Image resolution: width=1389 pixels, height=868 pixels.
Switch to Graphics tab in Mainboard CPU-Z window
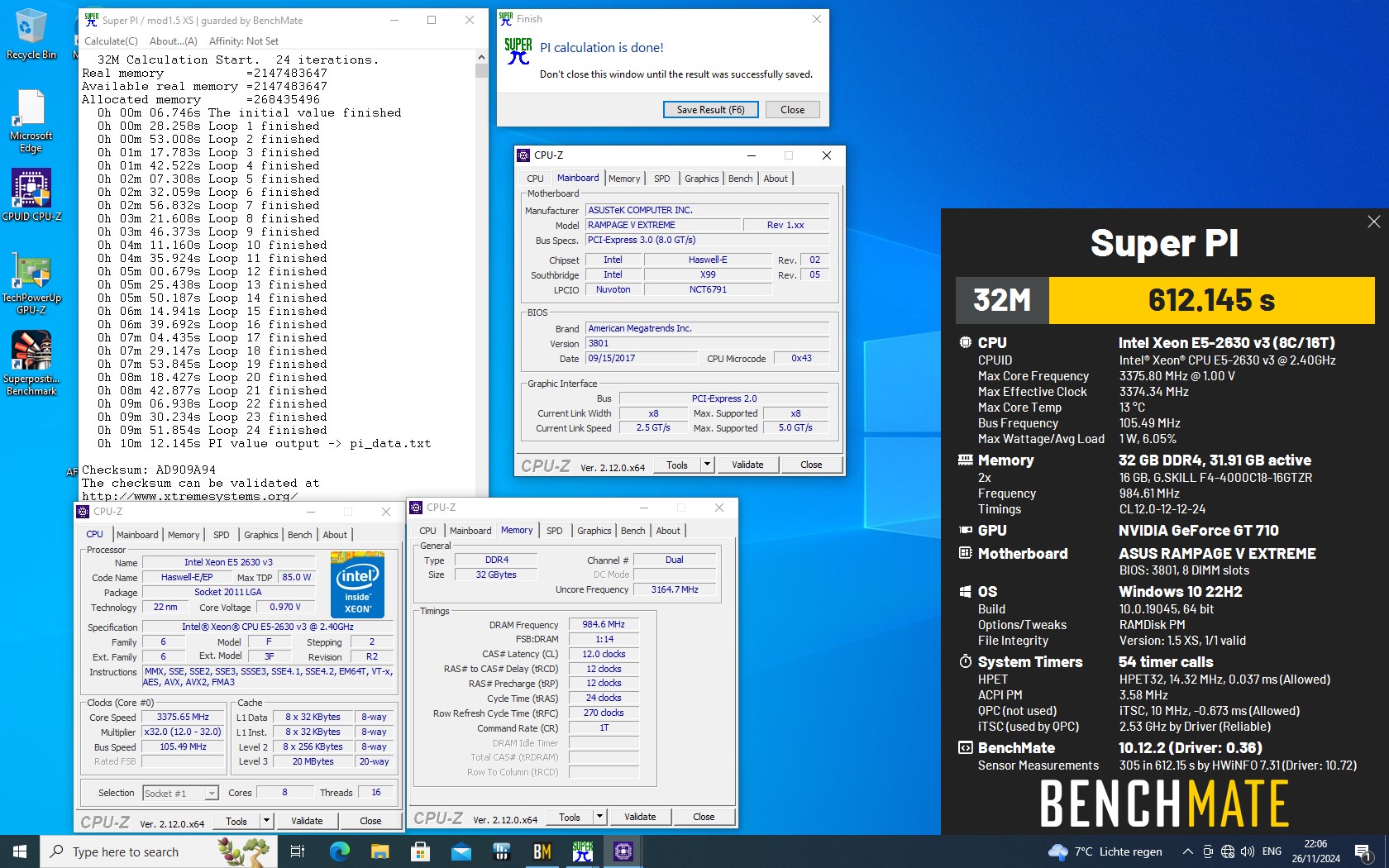pyautogui.click(x=701, y=179)
